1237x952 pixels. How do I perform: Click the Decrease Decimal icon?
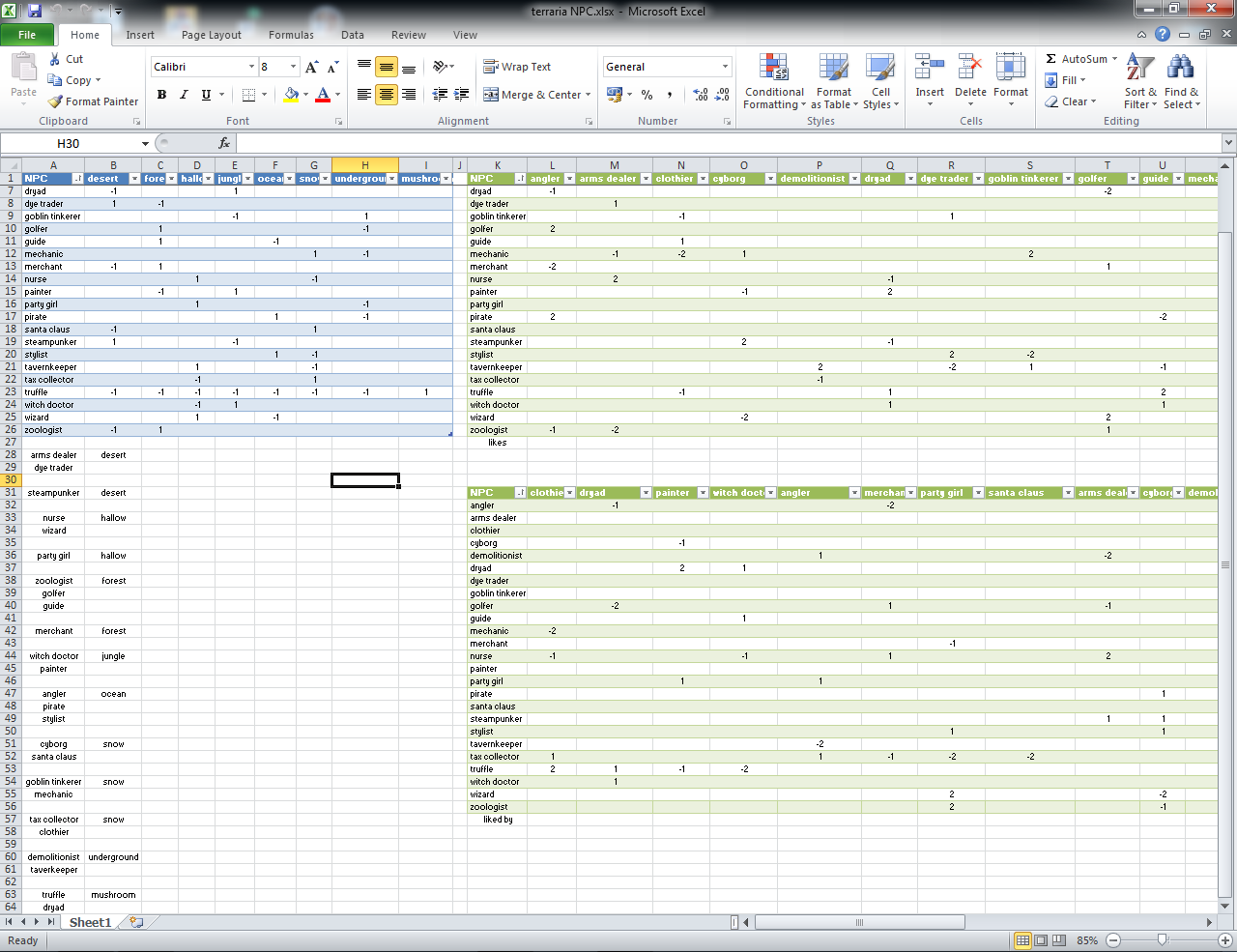[723, 95]
